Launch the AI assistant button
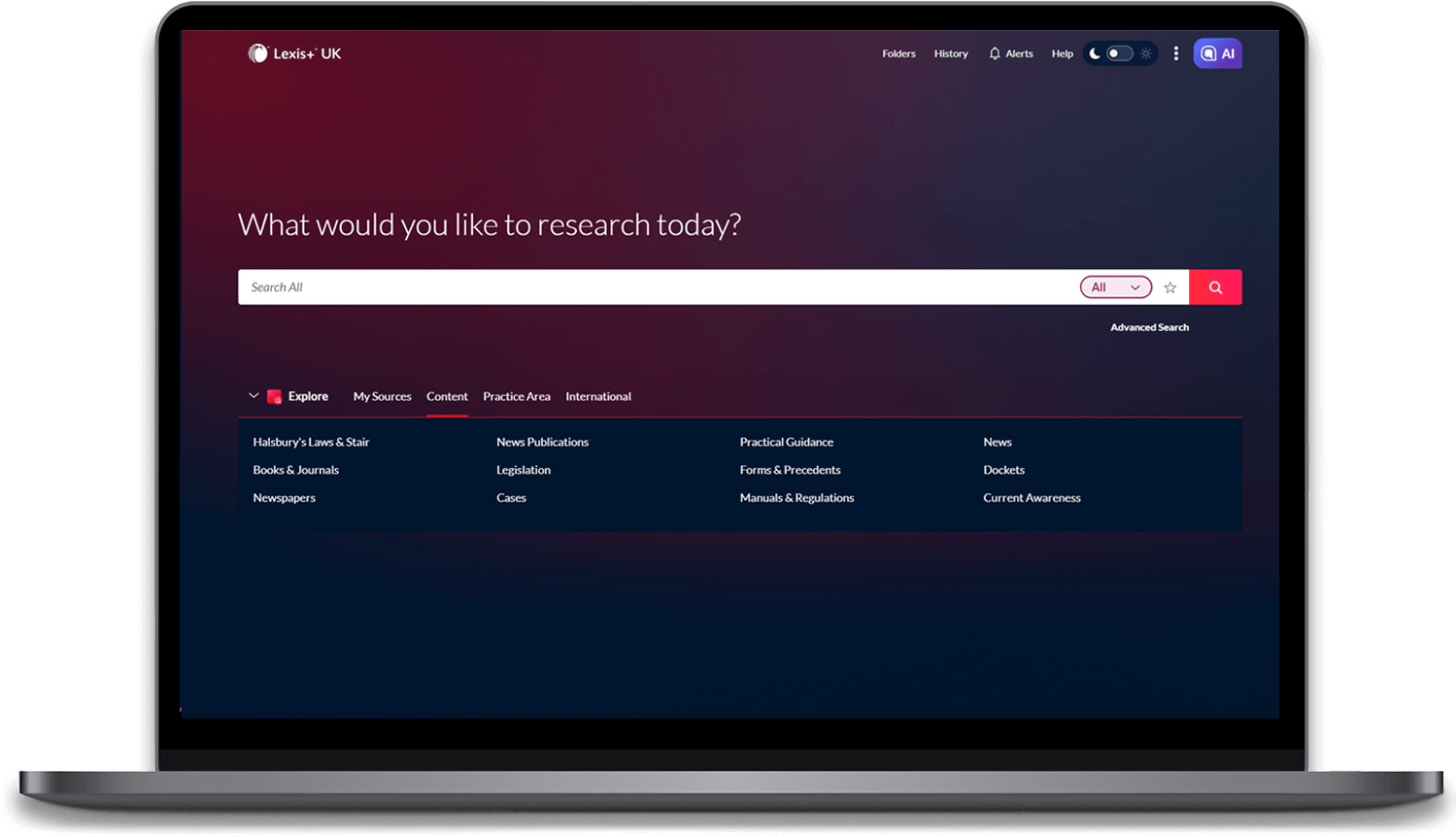The height and width of the screenshot is (837, 1456). click(x=1217, y=53)
